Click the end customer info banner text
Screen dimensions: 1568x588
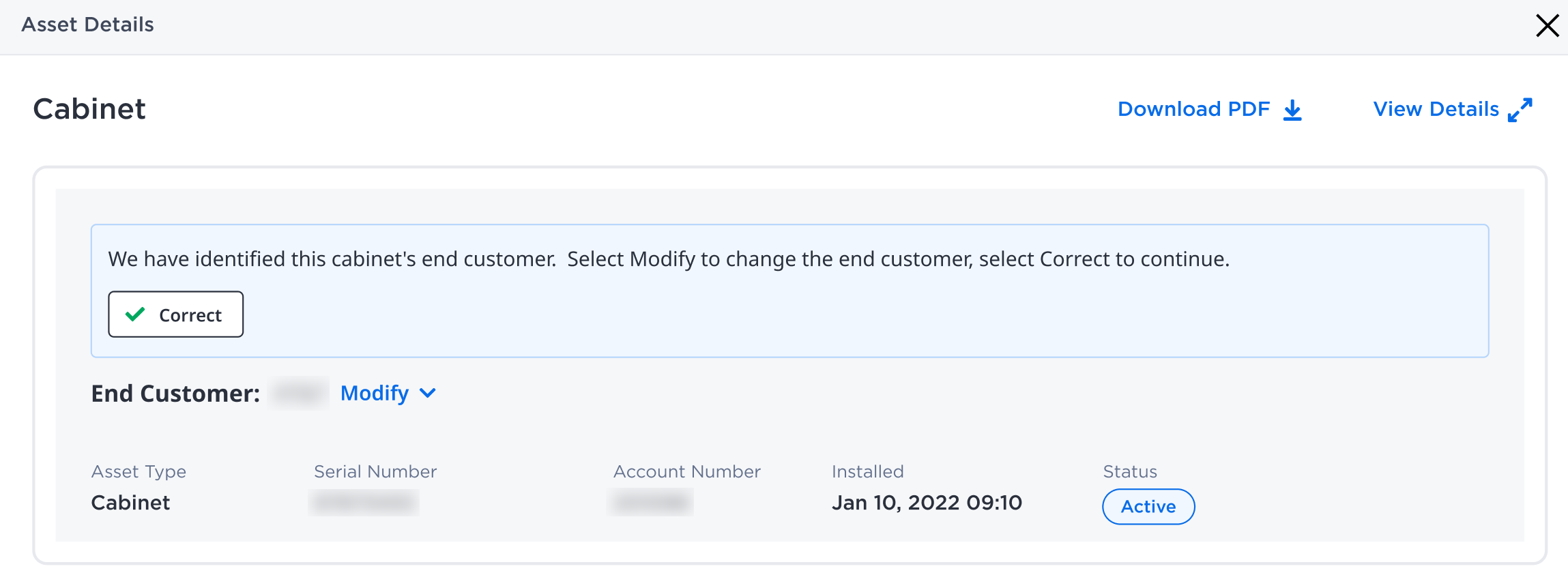[669, 259]
